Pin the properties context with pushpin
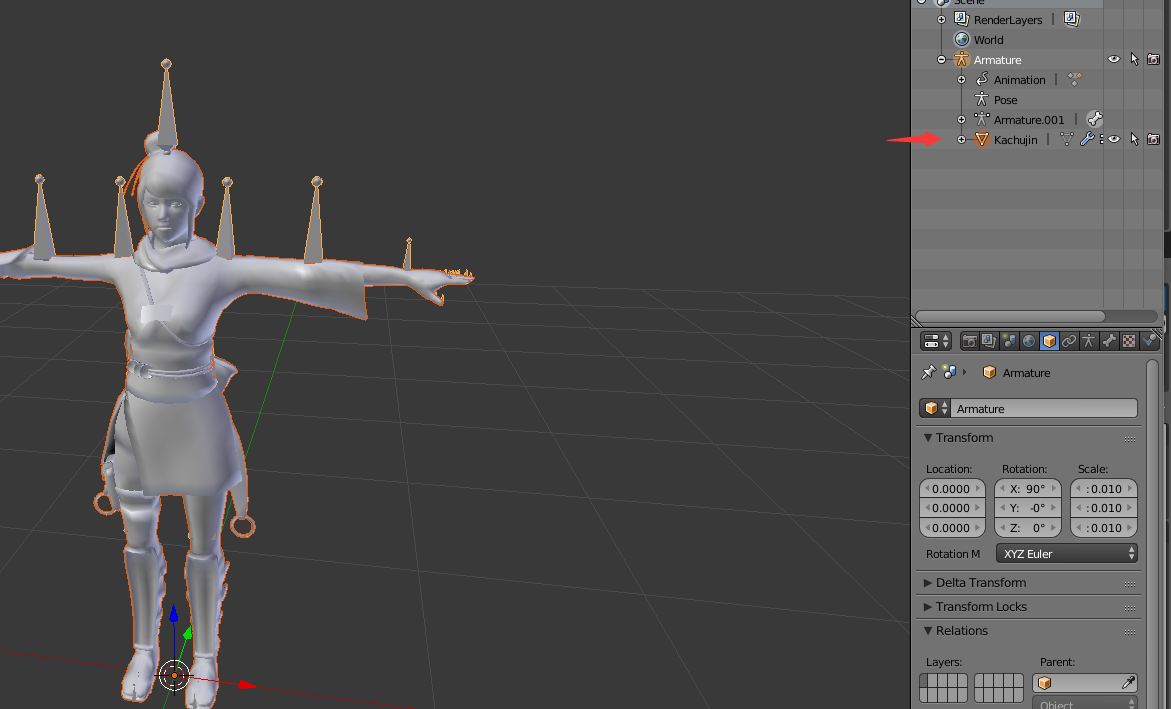 point(928,372)
